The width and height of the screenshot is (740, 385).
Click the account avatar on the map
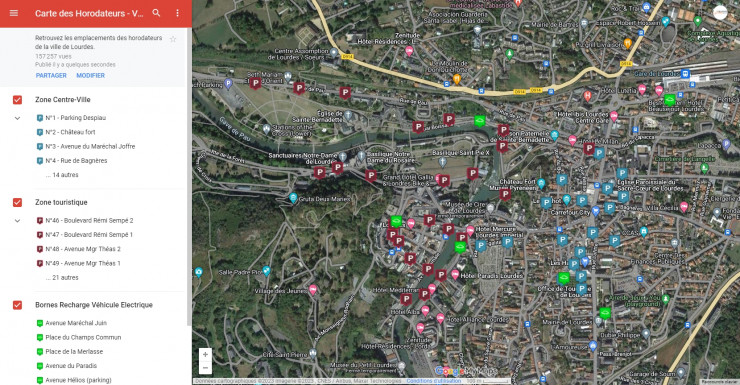coord(720,13)
